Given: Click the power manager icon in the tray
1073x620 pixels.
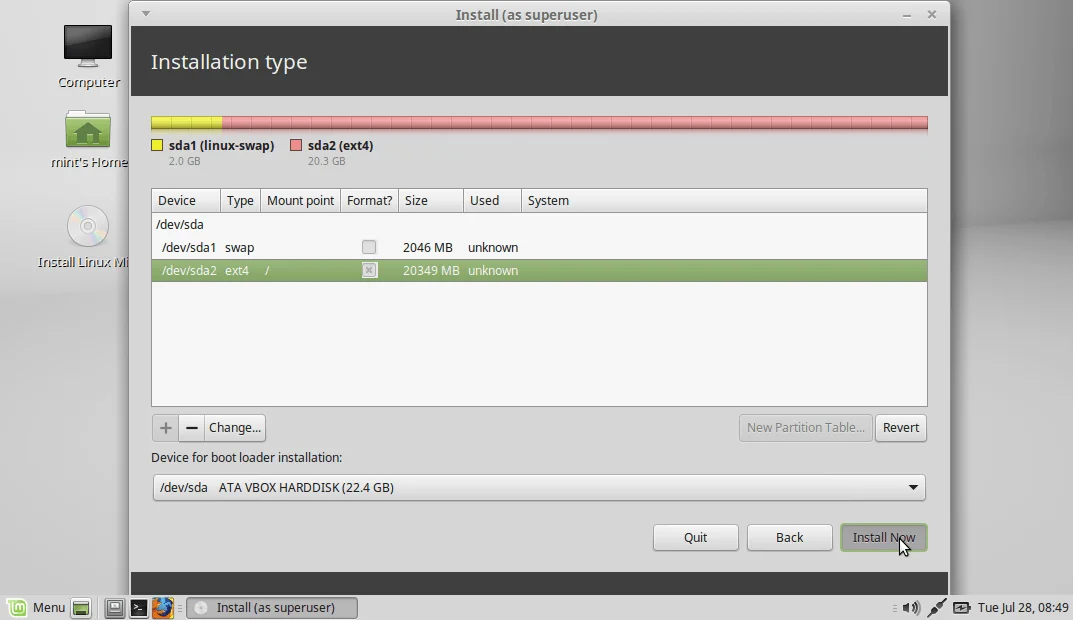Looking at the screenshot, I should pyautogui.click(x=962, y=607).
